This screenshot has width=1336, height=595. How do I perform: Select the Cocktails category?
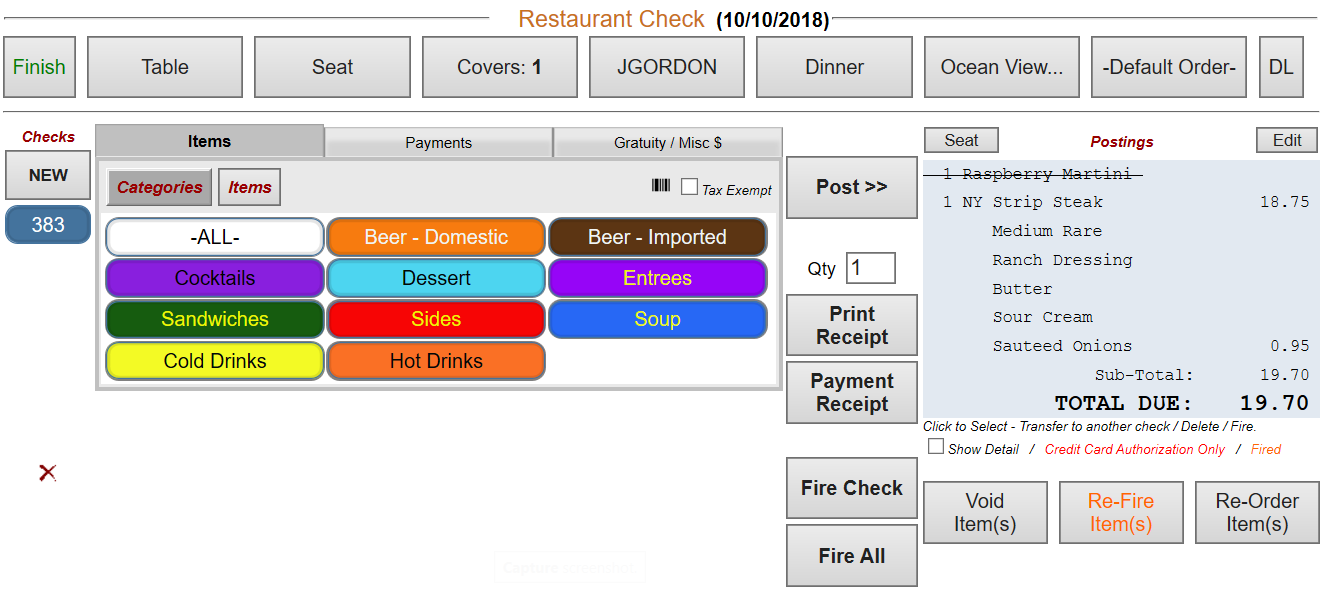pyautogui.click(x=215, y=278)
